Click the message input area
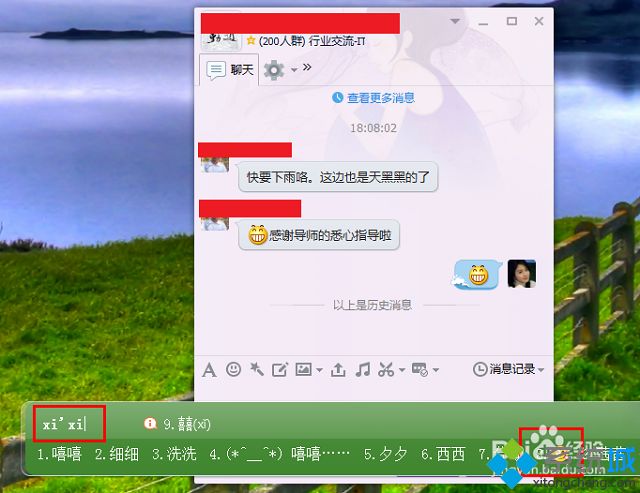Image resolution: width=640 pixels, height=493 pixels. coord(373,391)
